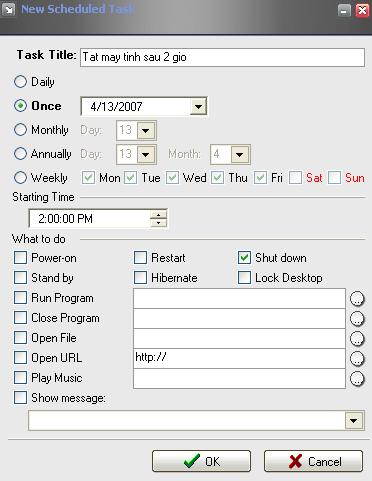This screenshot has height=481, width=372.
Task: Click into the Task Title text field
Action: click(x=222, y=57)
